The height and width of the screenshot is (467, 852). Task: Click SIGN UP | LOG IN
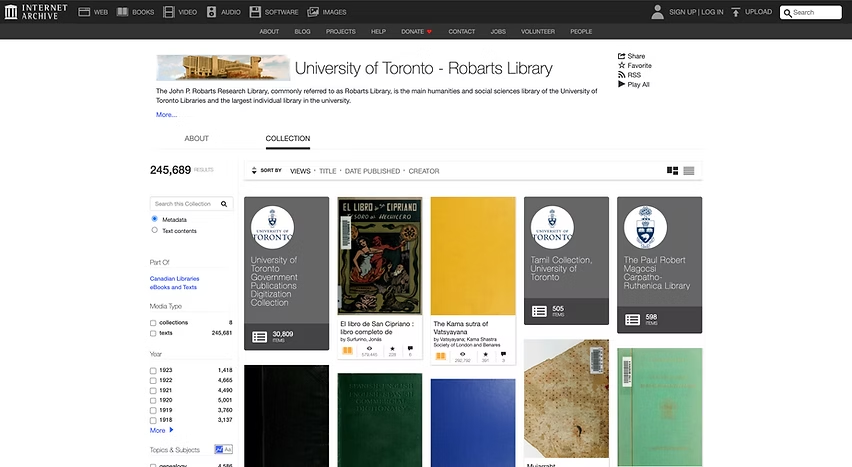click(x=696, y=12)
